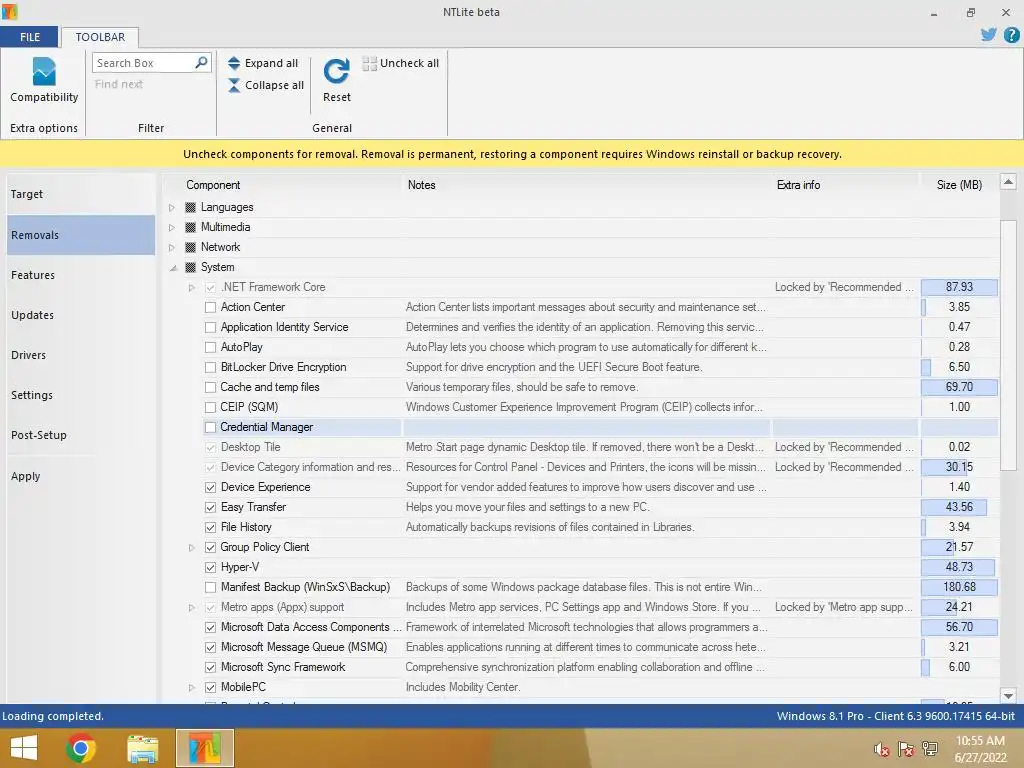Open the Twitter bird link
The width and height of the screenshot is (1024, 768).
[988, 35]
